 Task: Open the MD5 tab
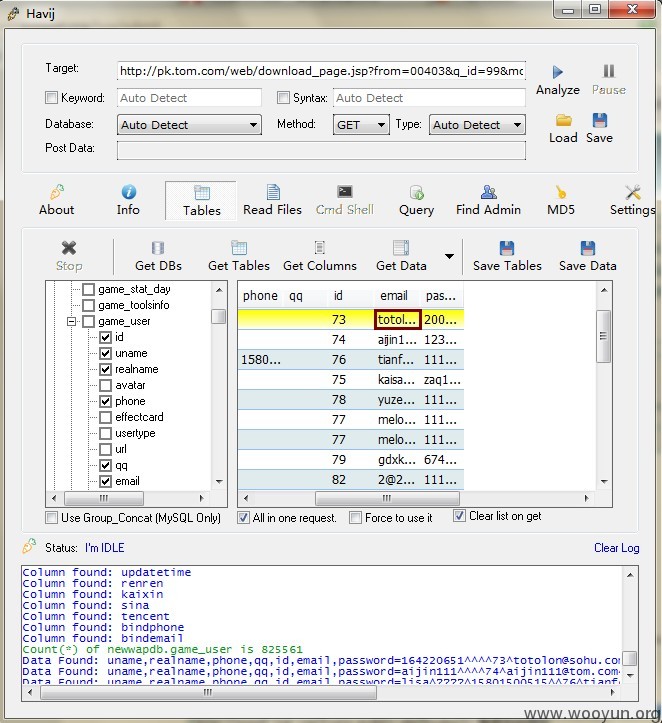561,201
